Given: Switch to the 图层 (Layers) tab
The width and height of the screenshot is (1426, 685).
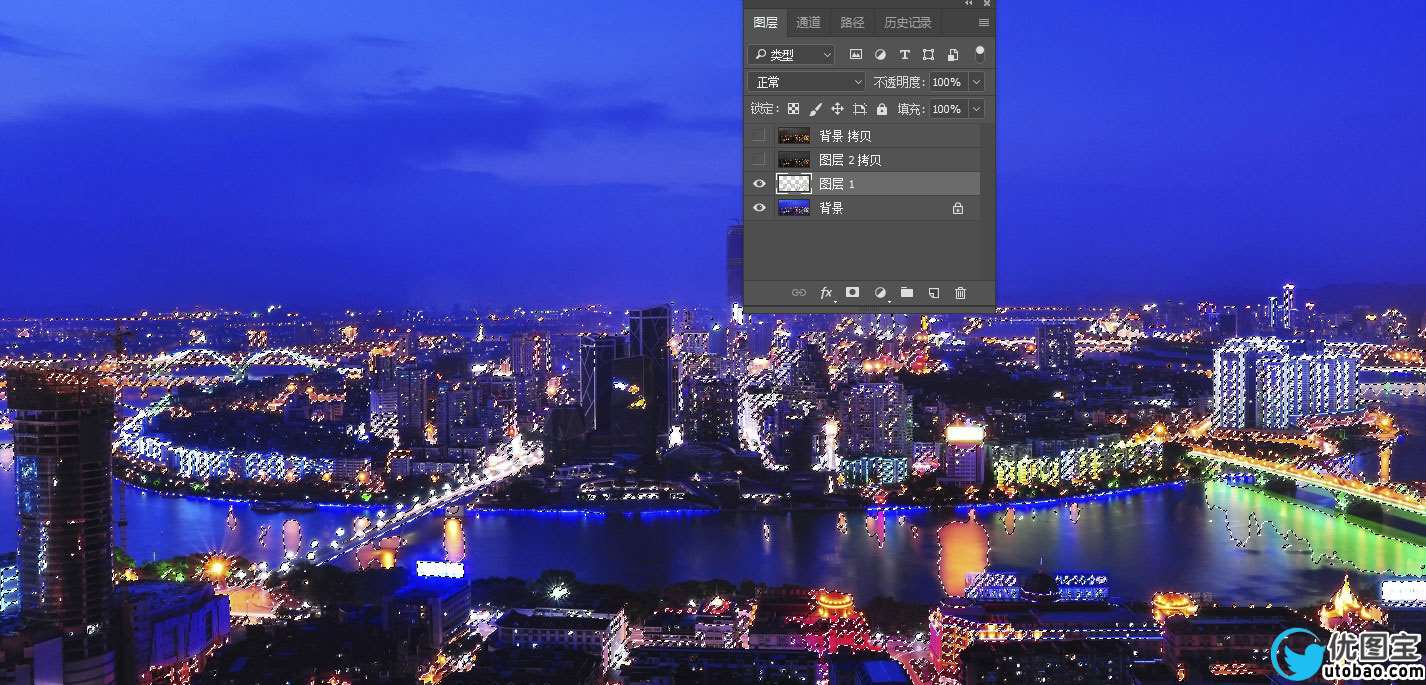Looking at the screenshot, I should 766,22.
